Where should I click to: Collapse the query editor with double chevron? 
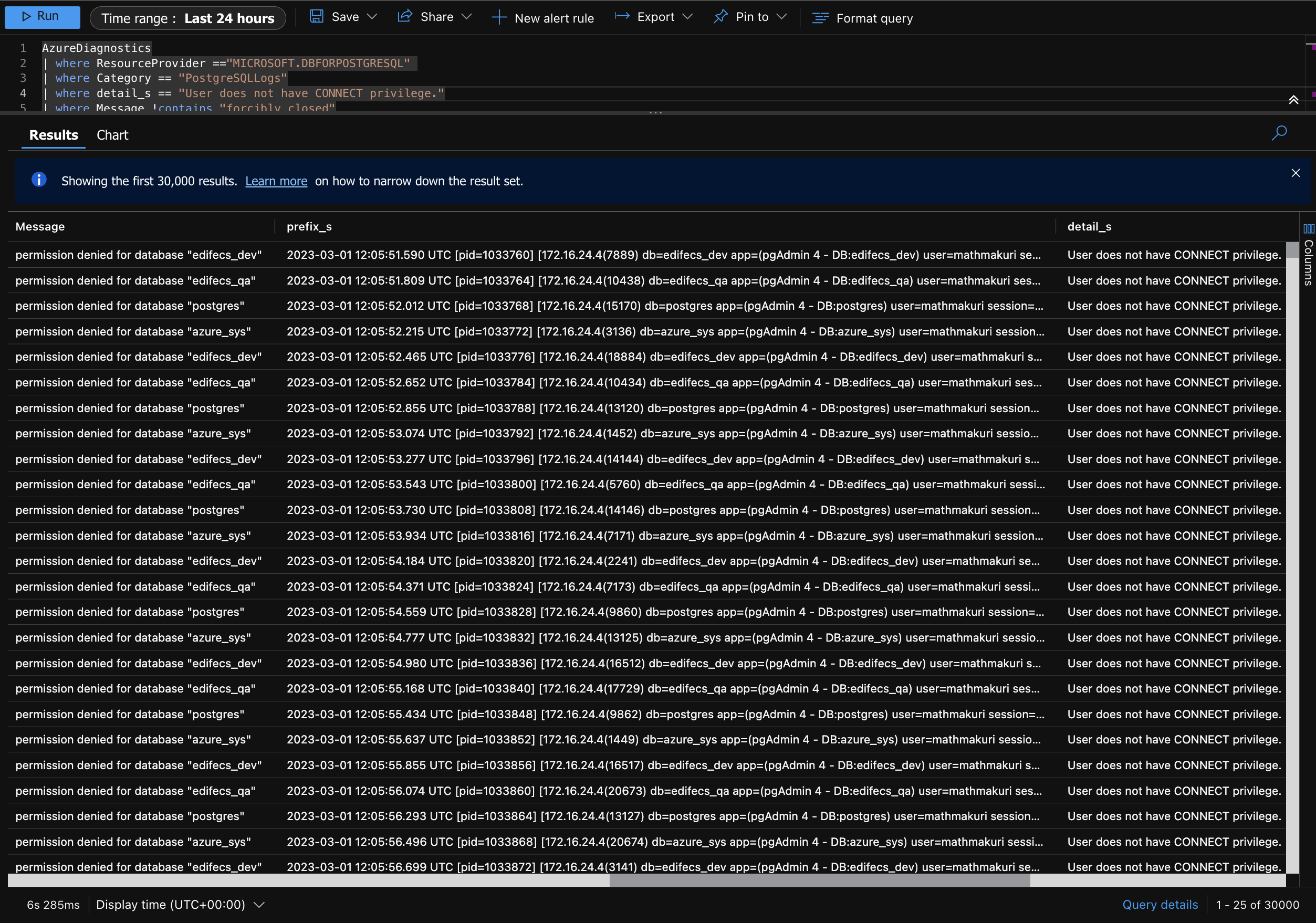pyautogui.click(x=1293, y=100)
